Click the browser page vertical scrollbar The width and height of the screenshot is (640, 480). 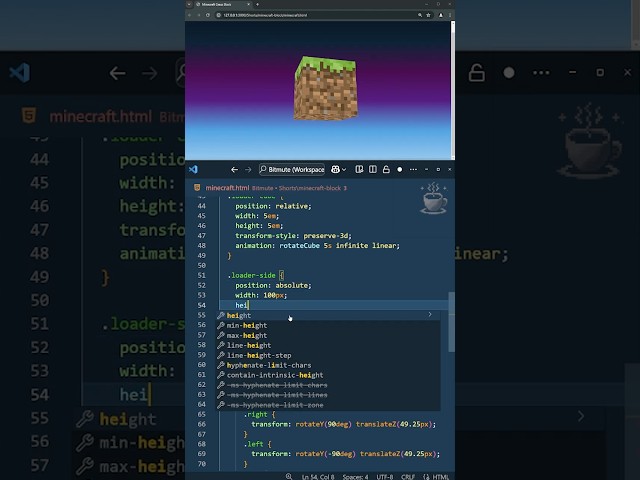[x=453, y=90]
